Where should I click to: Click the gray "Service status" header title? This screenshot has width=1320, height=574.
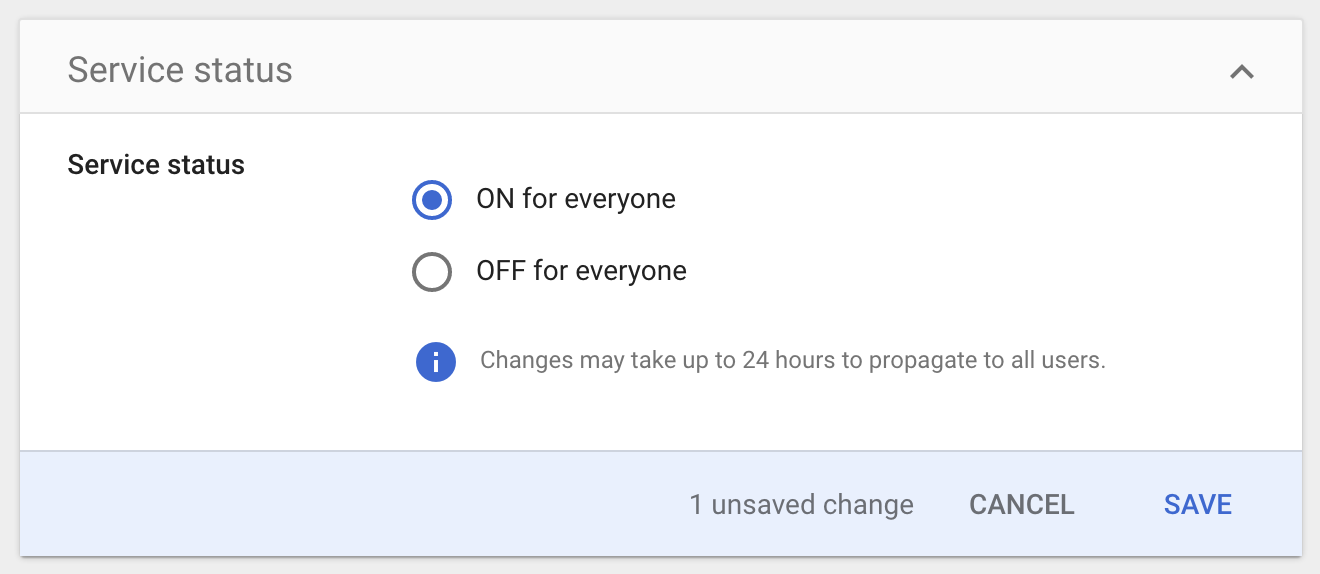180,71
